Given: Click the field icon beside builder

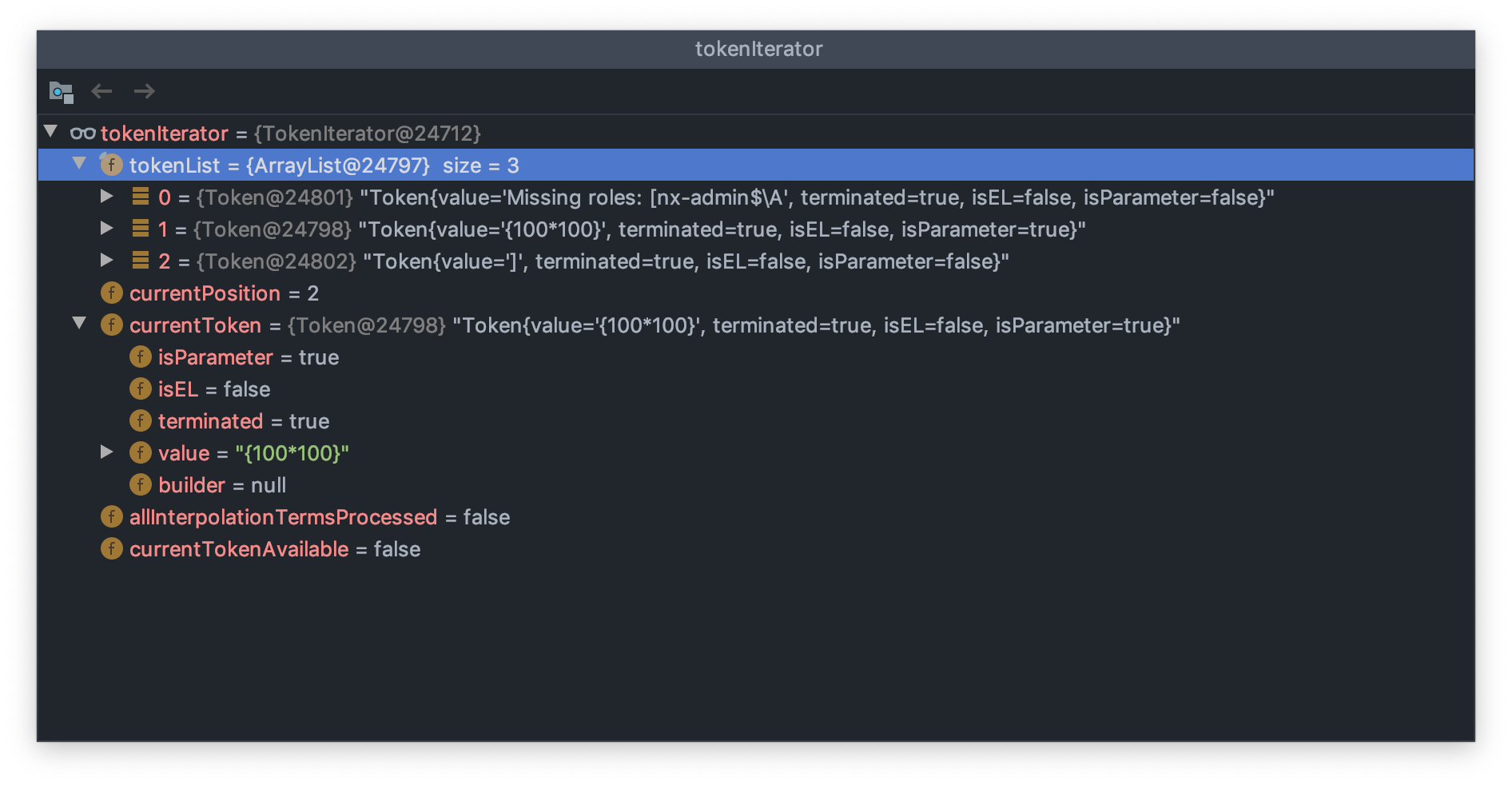Looking at the screenshot, I should [x=141, y=484].
